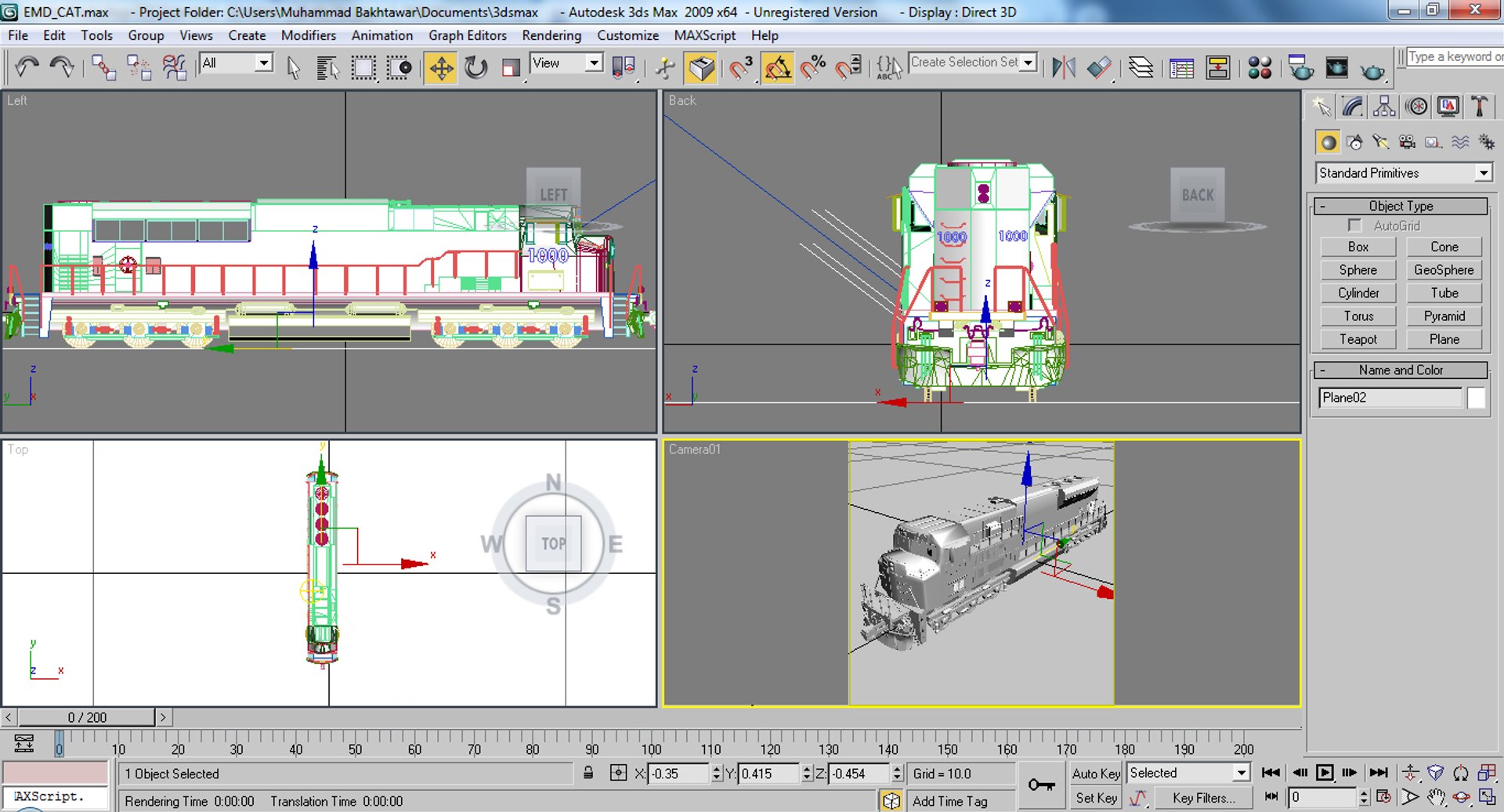The height and width of the screenshot is (812, 1504).
Task: Open the Modifiers menu
Action: click(309, 35)
